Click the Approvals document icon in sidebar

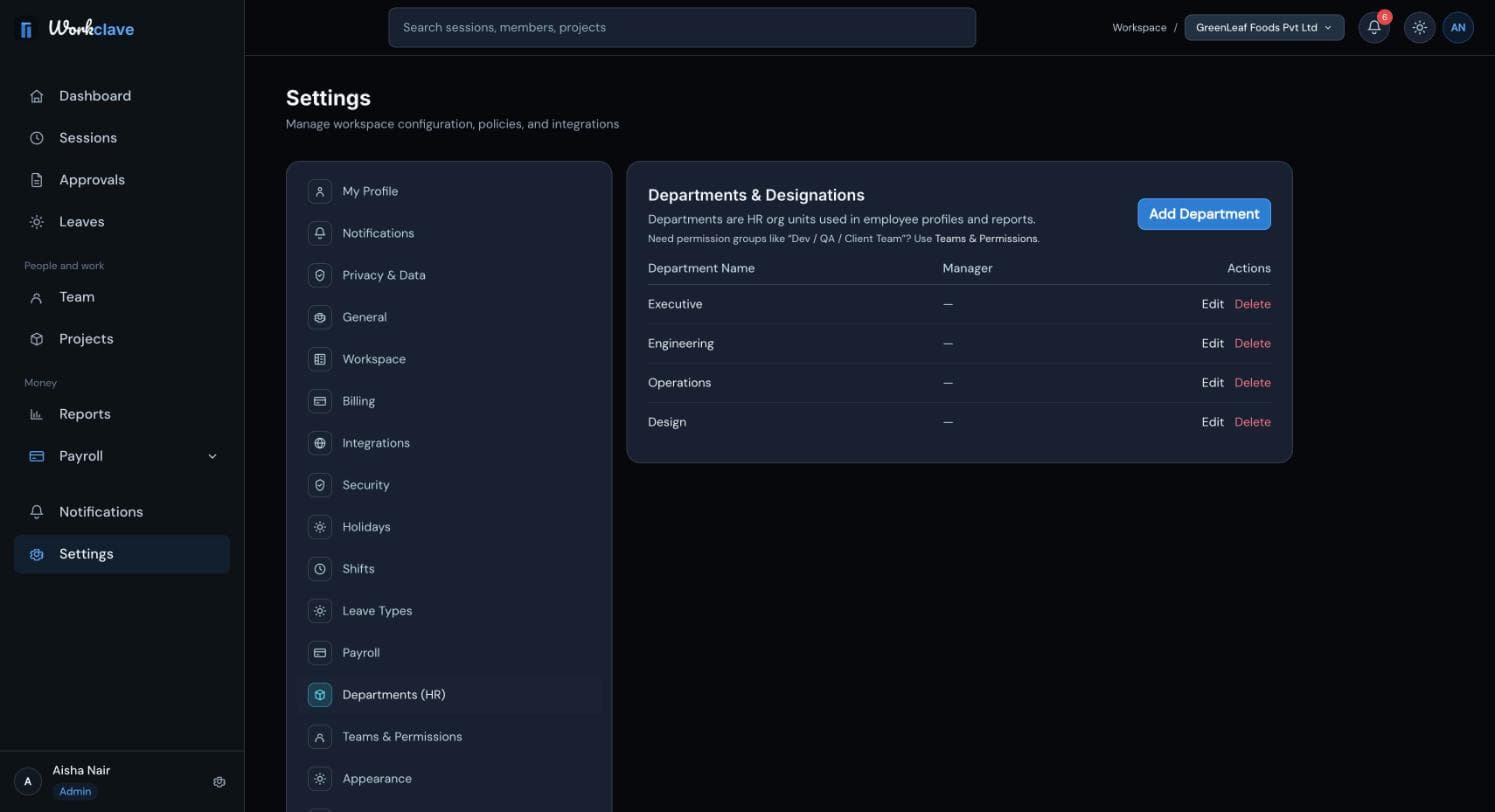click(37, 180)
